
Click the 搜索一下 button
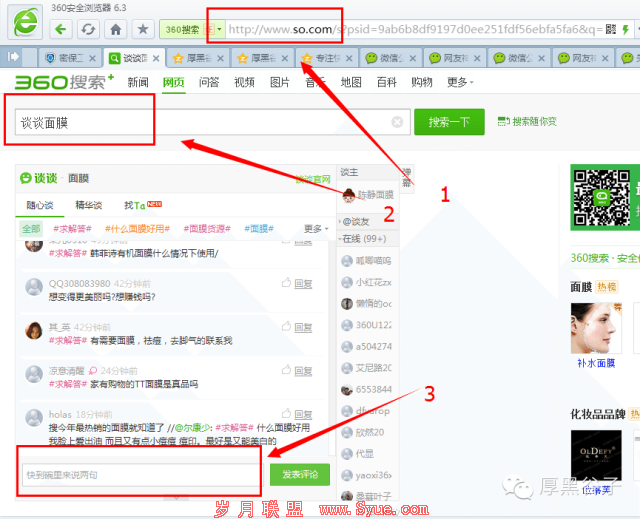[x=449, y=122]
